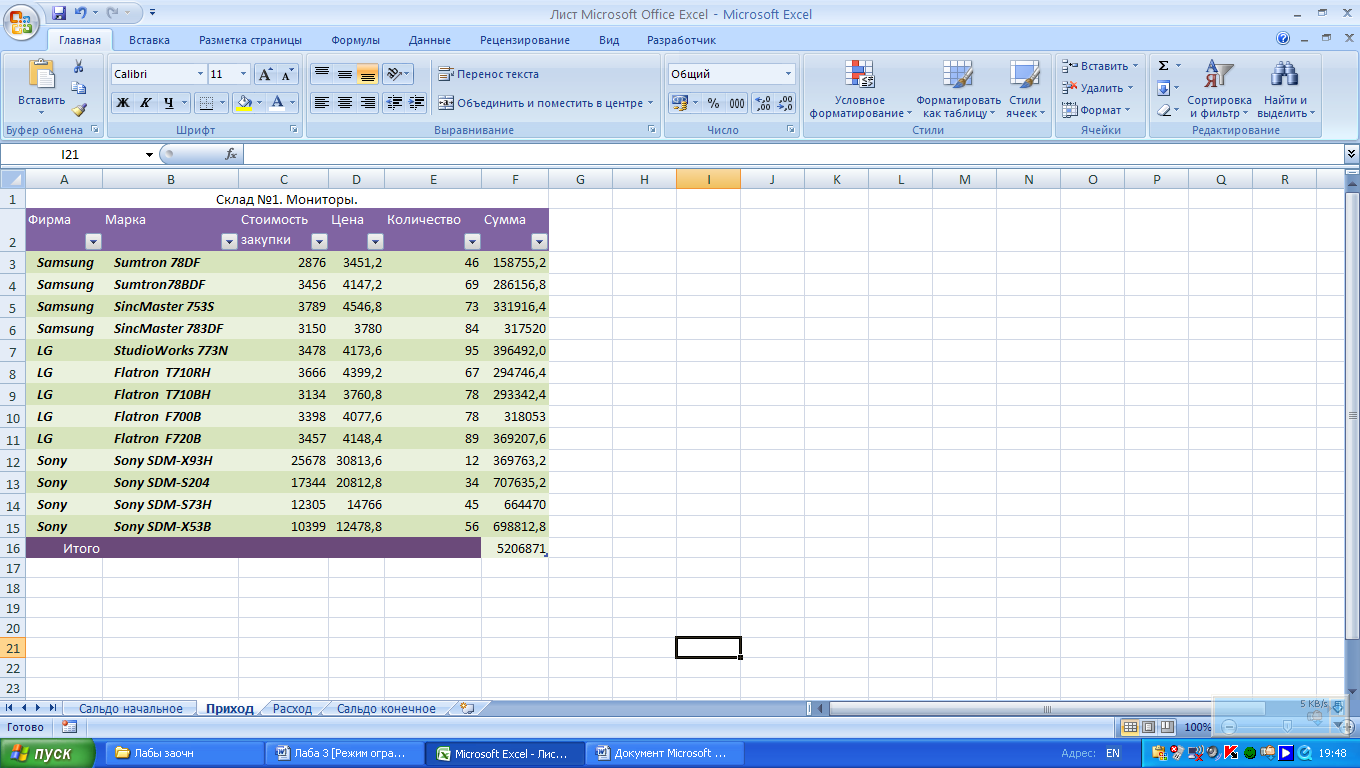Image resolution: width=1360 pixels, height=768 pixels.
Task: Select the Format Painter brush
Action: (x=79, y=110)
